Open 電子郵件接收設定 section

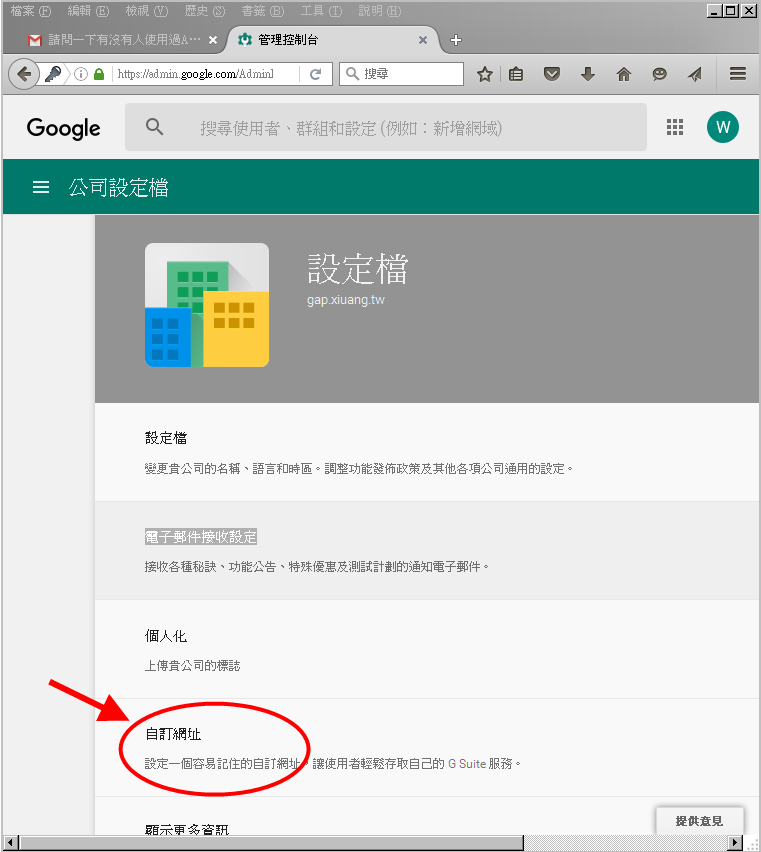click(426, 551)
